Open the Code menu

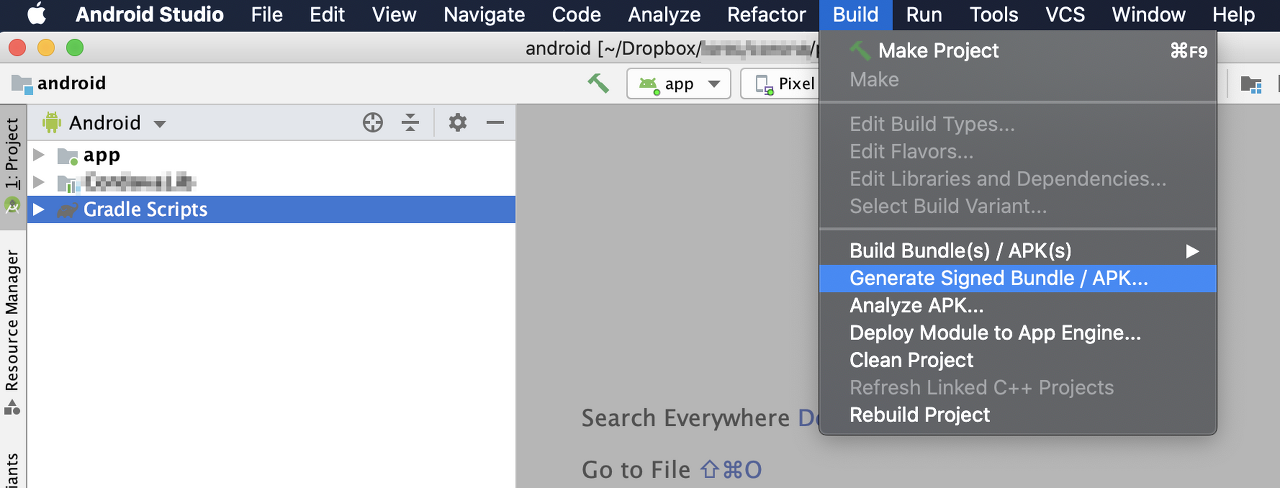click(577, 14)
